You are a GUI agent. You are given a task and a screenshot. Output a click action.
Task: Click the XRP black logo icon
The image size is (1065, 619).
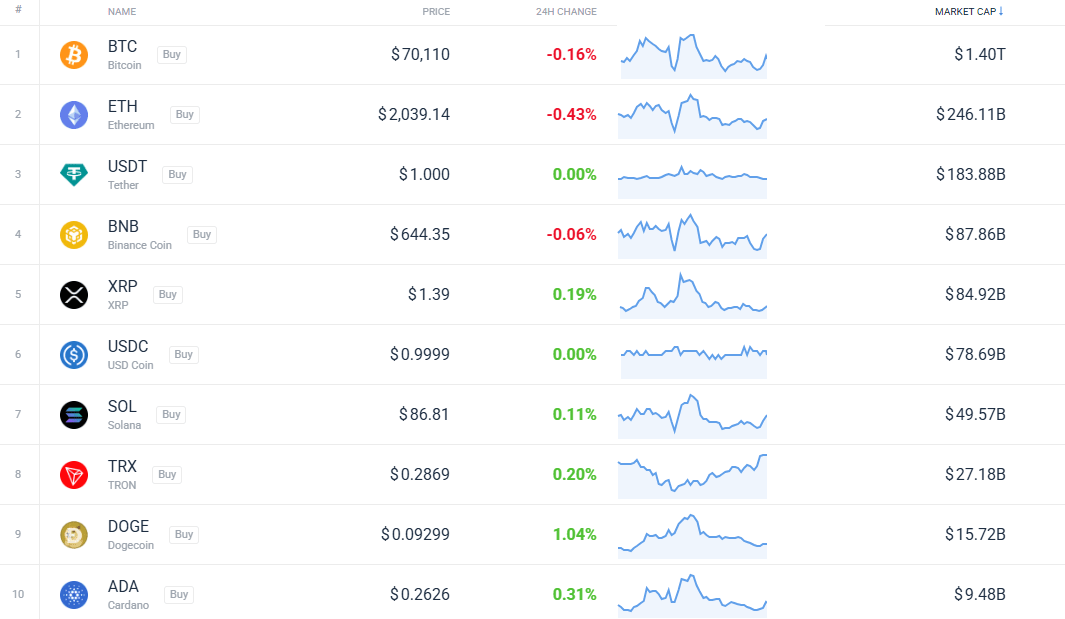[74, 295]
